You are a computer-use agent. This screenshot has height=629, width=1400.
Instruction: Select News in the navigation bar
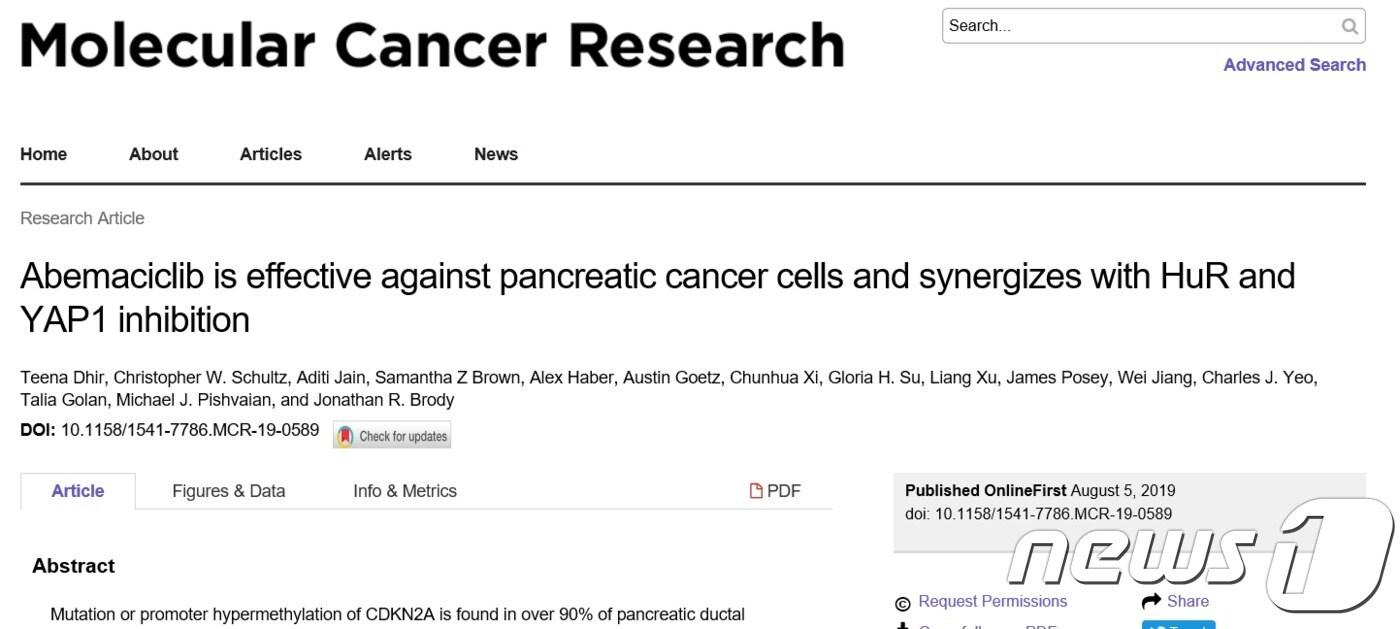tap(495, 154)
